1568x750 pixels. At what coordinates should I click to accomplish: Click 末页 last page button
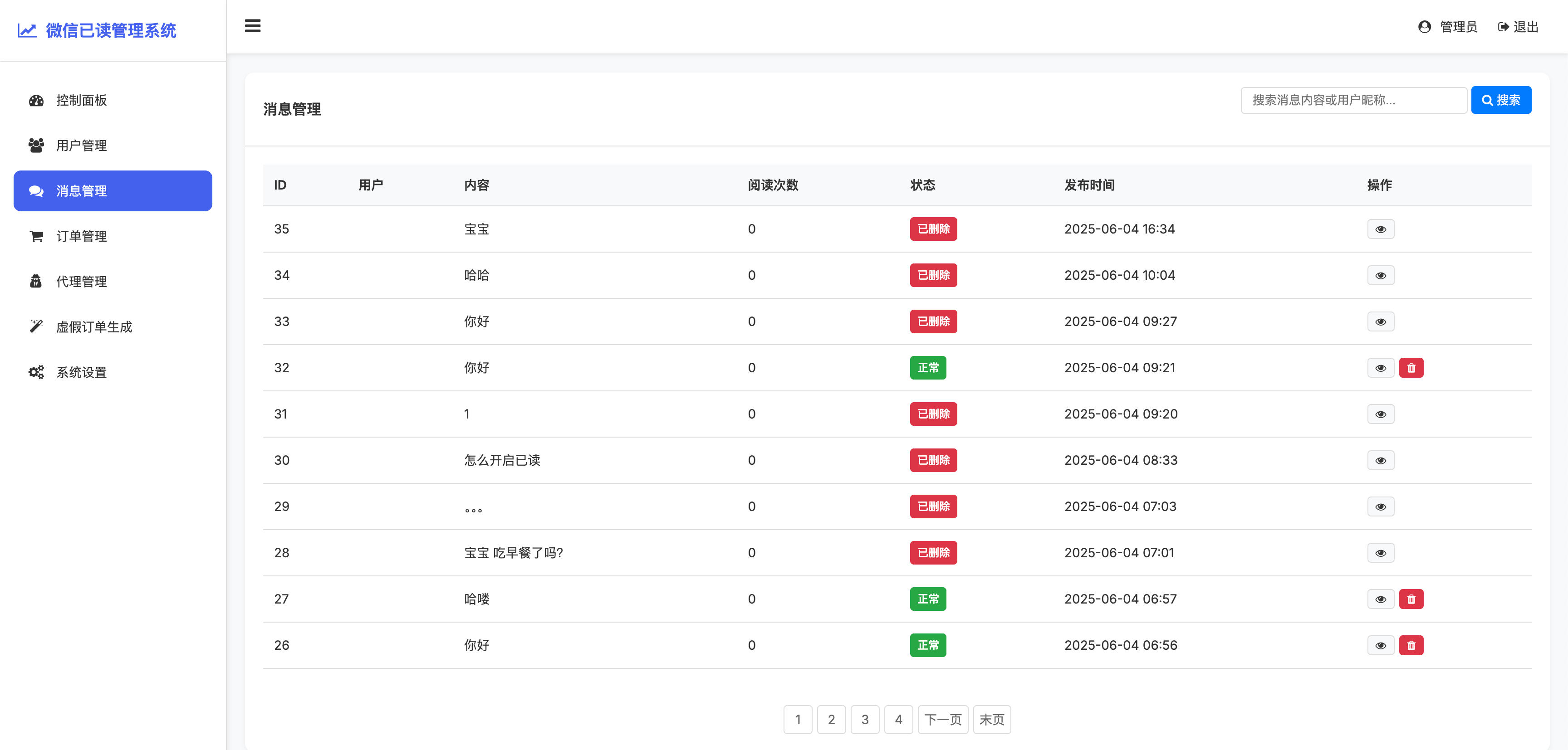[991, 720]
